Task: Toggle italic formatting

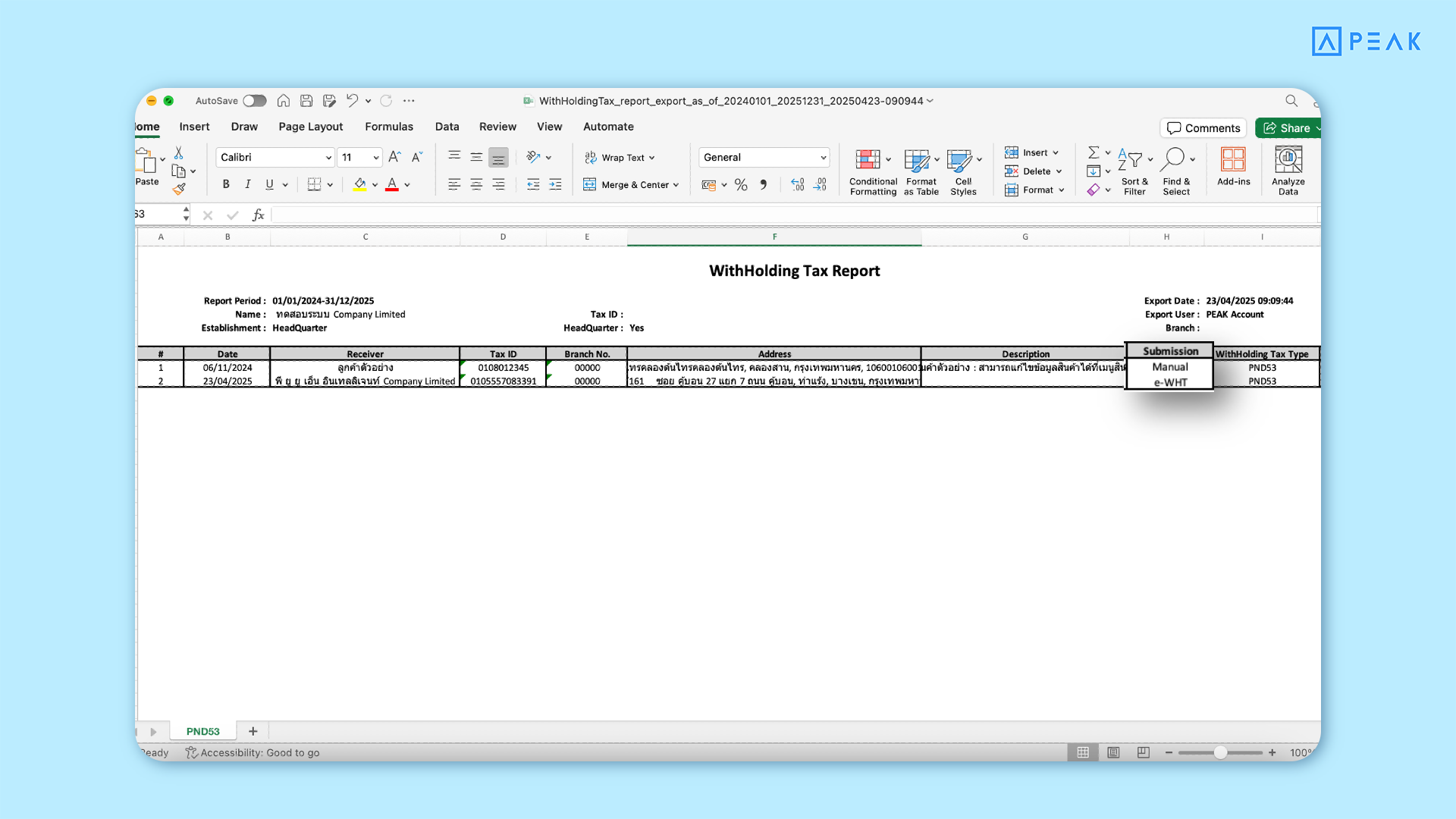Action: pyautogui.click(x=247, y=184)
